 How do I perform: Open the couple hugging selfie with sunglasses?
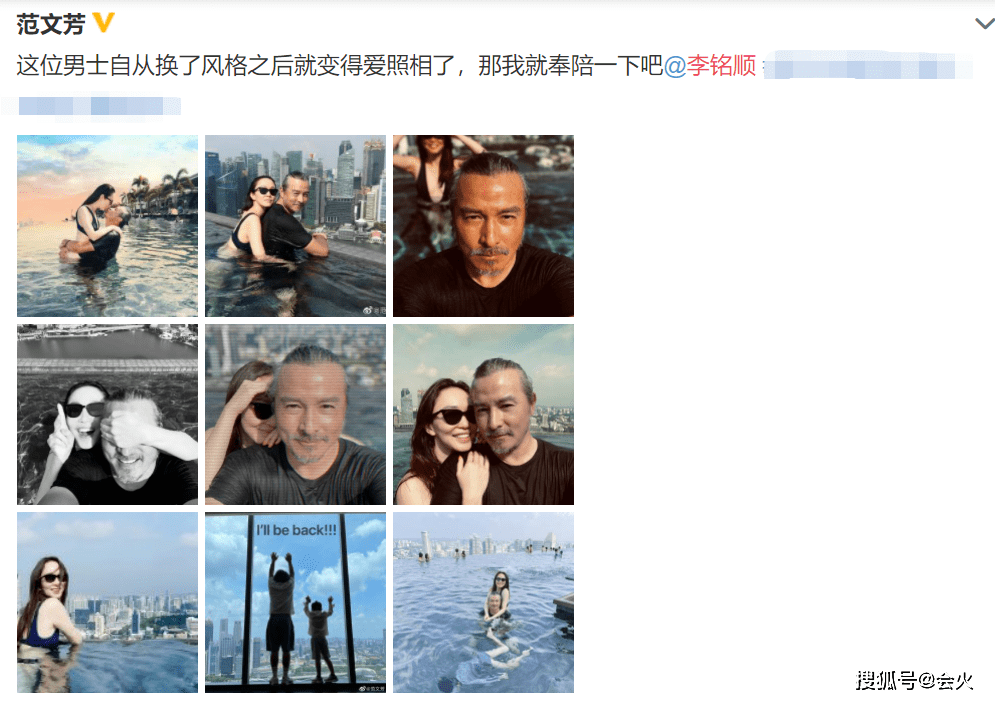click(x=483, y=414)
